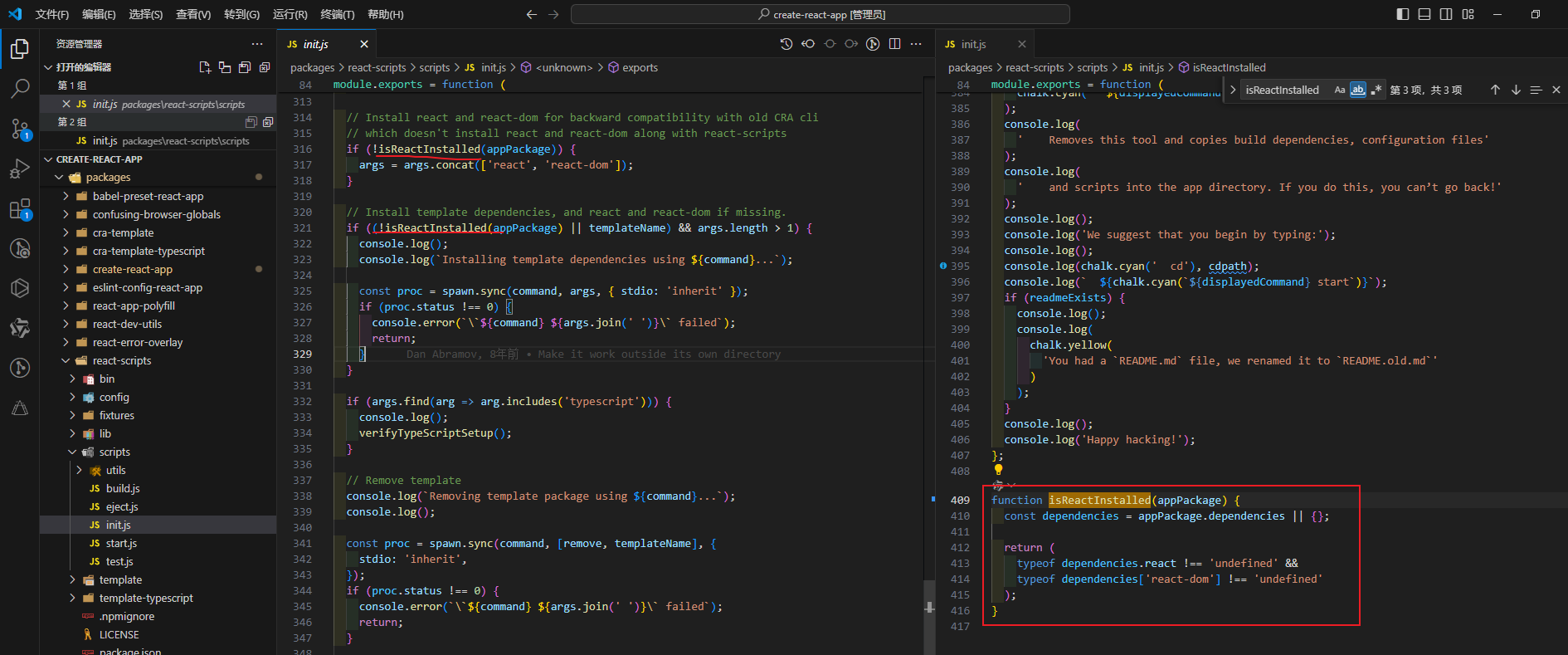Viewport: 1568px width, 655px height.
Task: Close init.js in open editors group 1
Action: tap(66, 104)
